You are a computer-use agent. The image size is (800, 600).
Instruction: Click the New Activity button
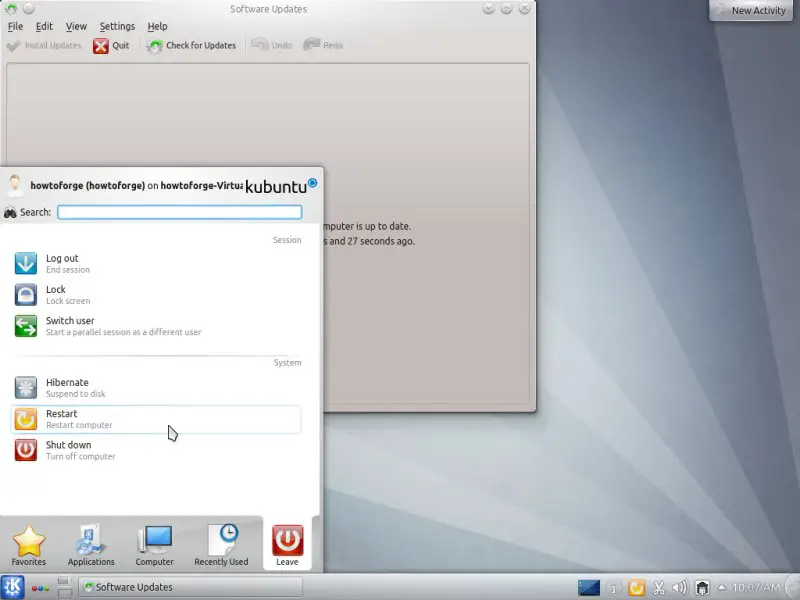coord(751,10)
